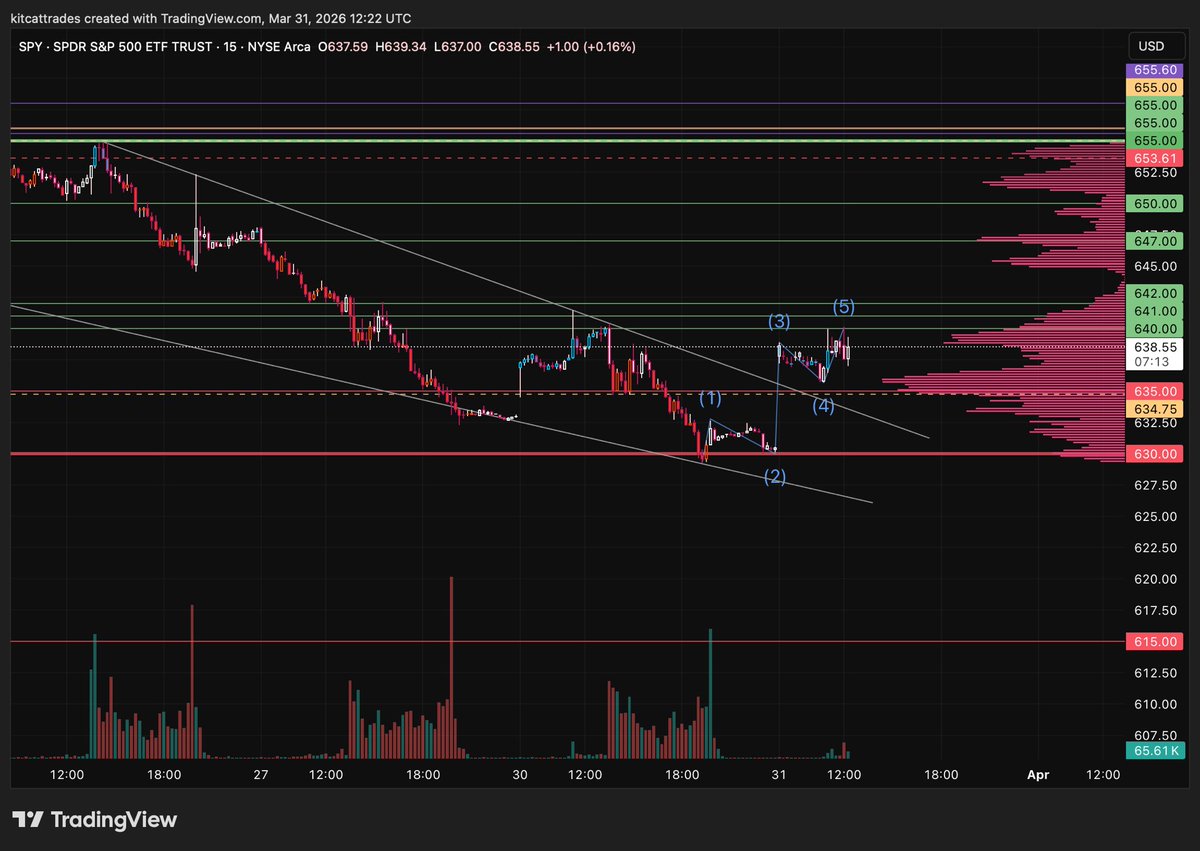The image size is (1200, 851).
Task: Click the red 615.00 price label
Action: (x=1154, y=641)
